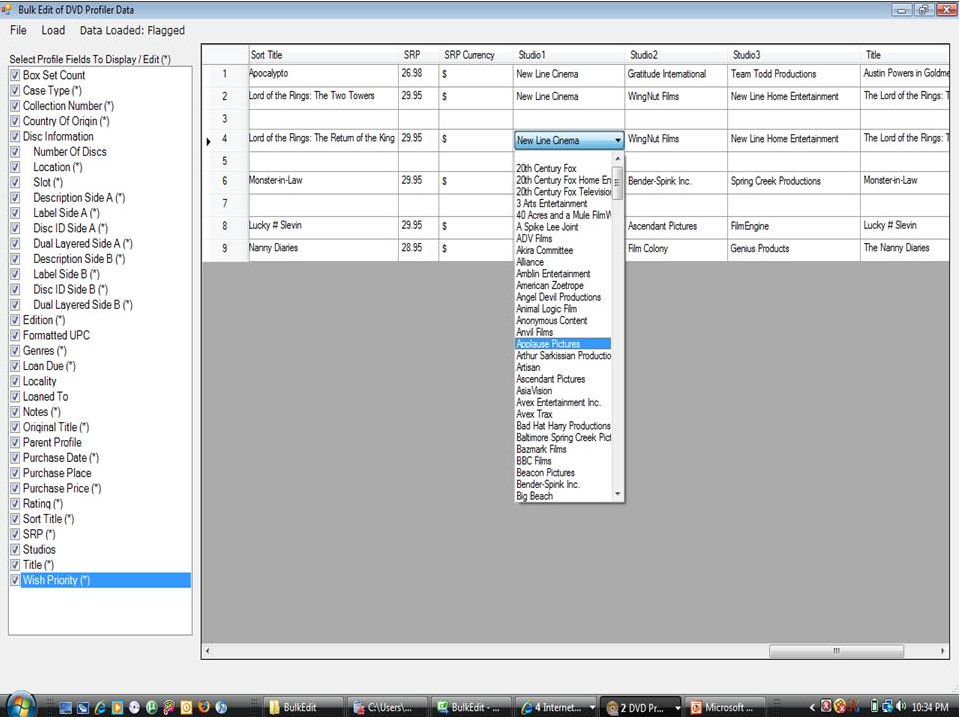The image size is (962, 717).
Task: Click the 10:34 PM clock
Action: click(929, 707)
